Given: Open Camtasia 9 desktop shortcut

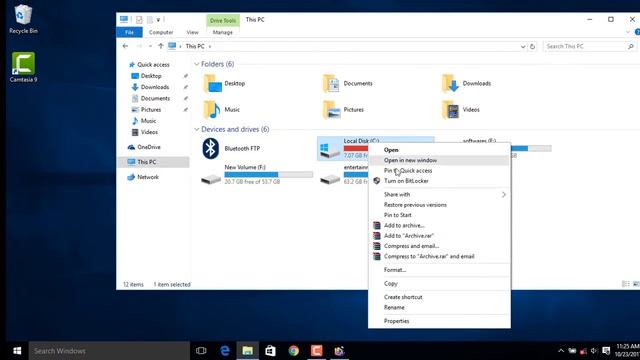Looking at the screenshot, I should pos(23,67).
